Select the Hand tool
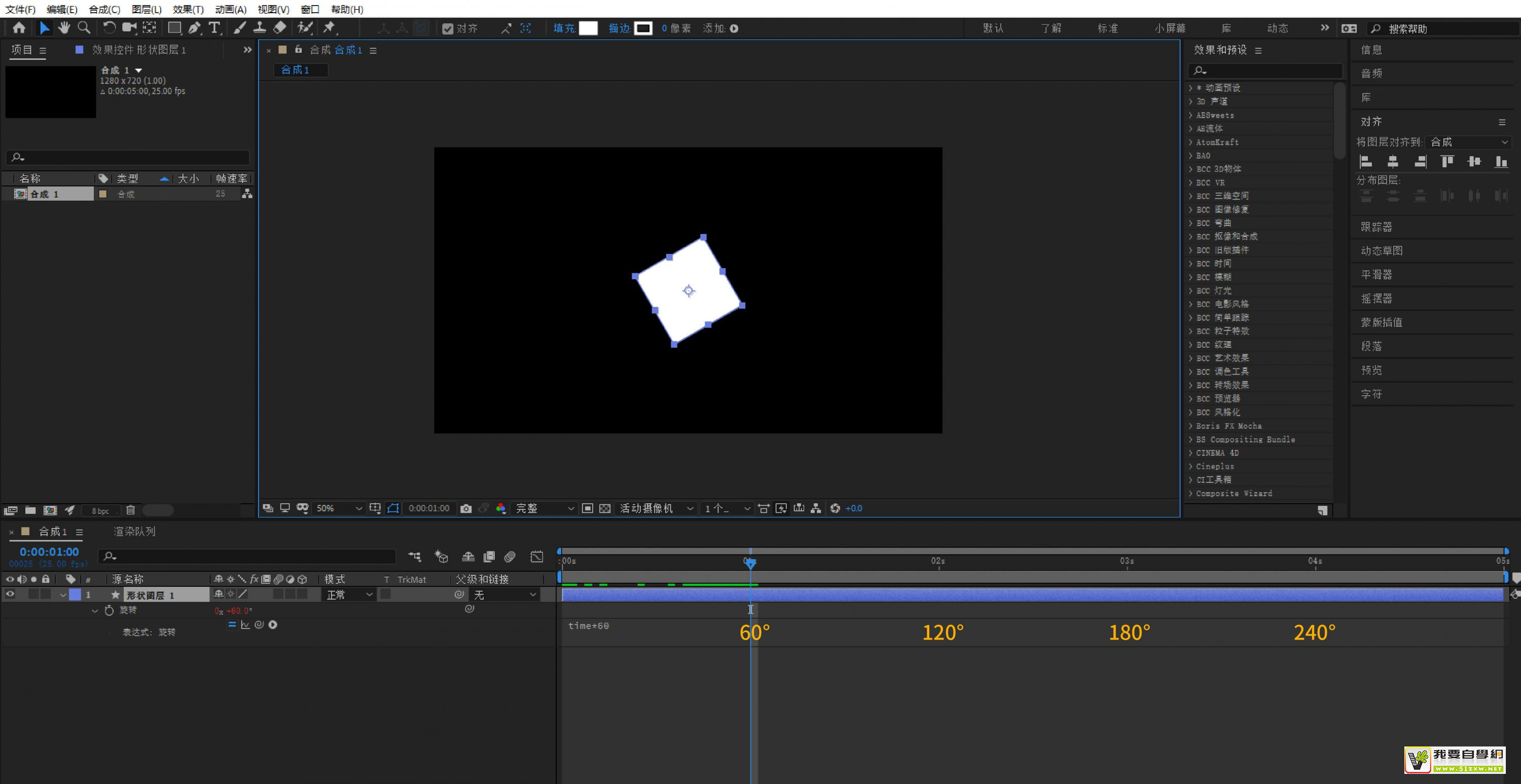Screen dimensions: 1521x784 click(64, 28)
